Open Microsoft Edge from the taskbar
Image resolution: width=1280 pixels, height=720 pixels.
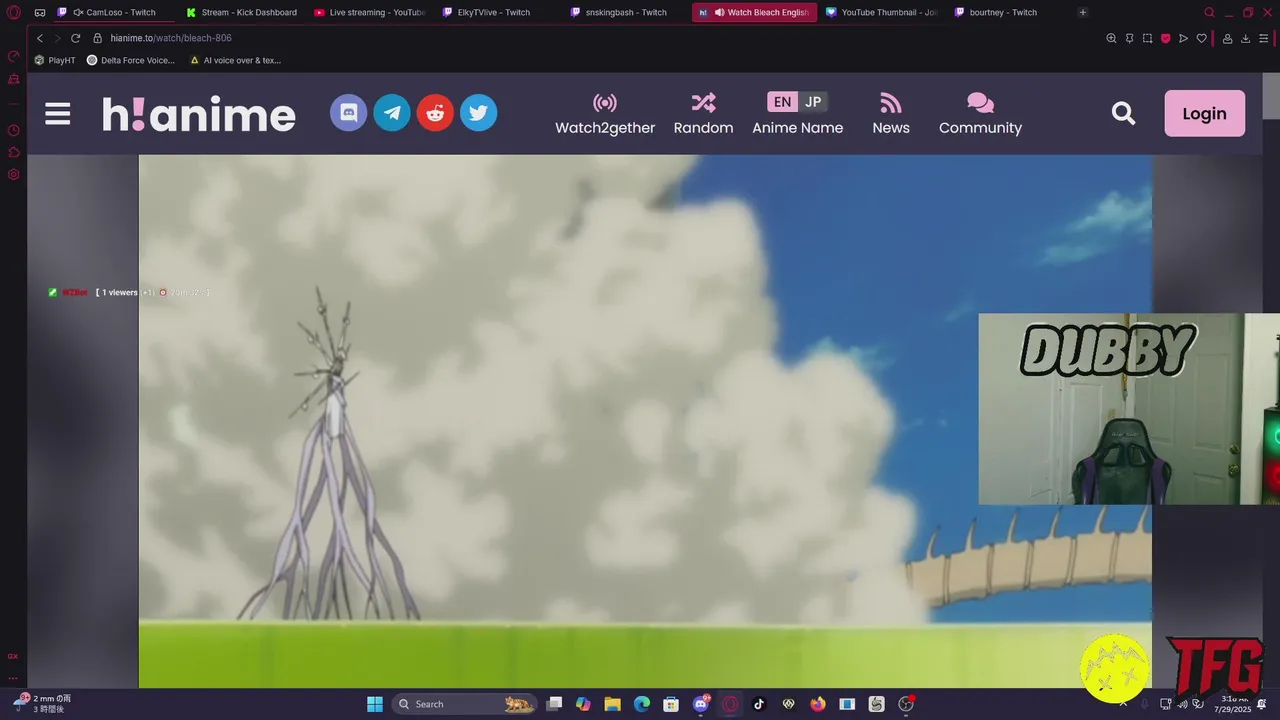tap(642, 704)
